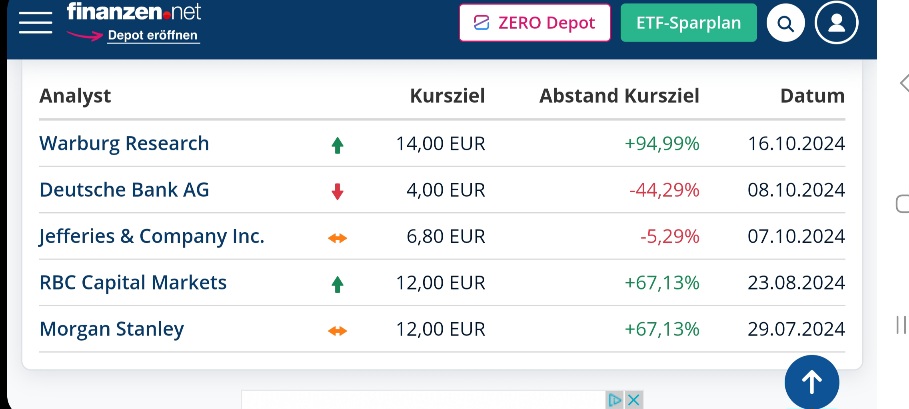The height and width of the screenshot is (409, 909).
Task: Open the Morgan Stanley analyst link
Action: [111, 329]
